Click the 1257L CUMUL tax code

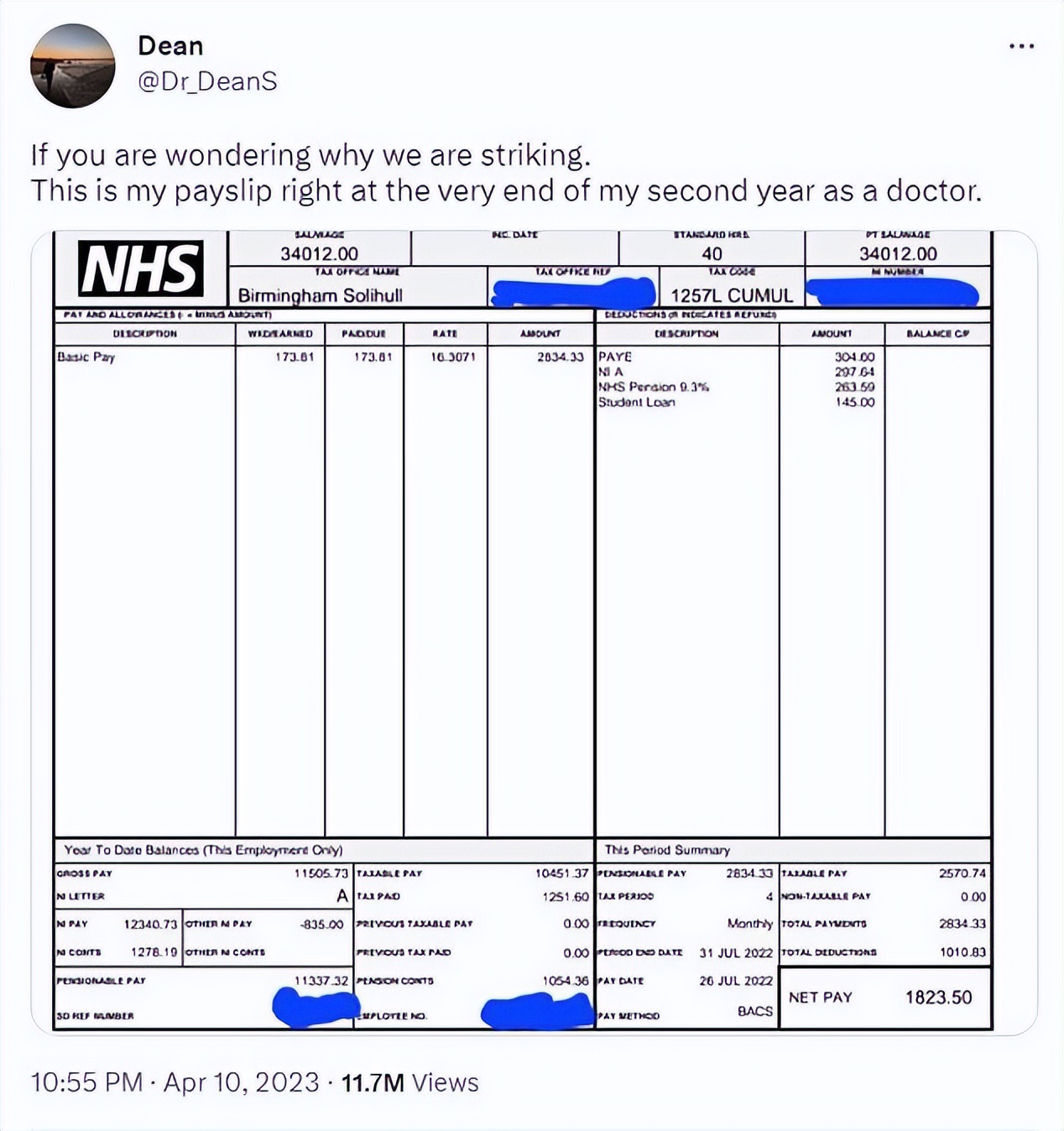[732, 295]
